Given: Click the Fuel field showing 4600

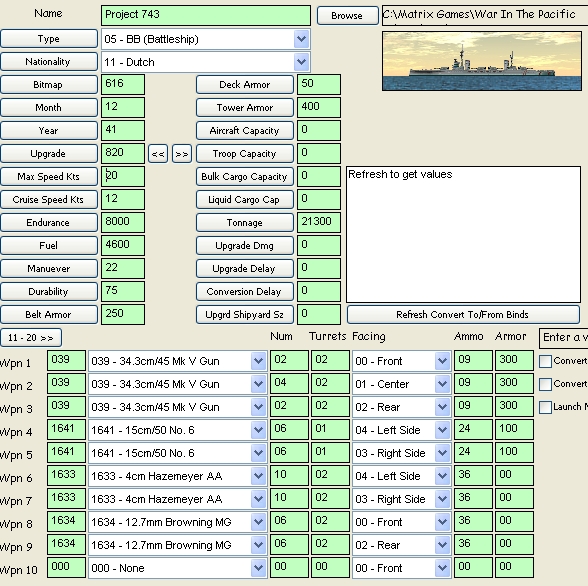Looking at the screenshot, I should 123,246.
